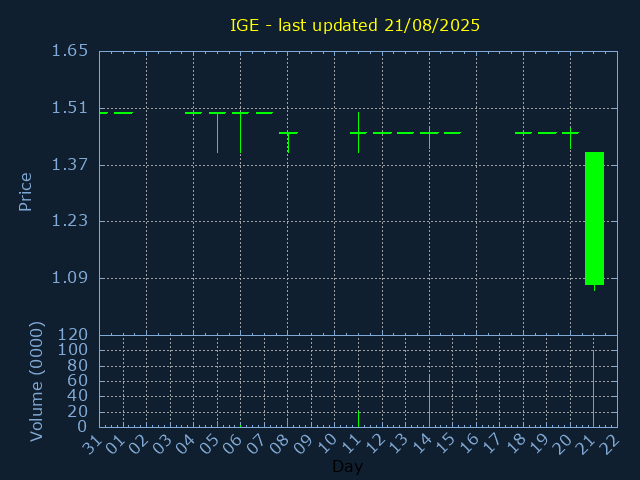Click the day 12 x-axis label
This screenshot has width=640, height=480.
pos(376,444)
